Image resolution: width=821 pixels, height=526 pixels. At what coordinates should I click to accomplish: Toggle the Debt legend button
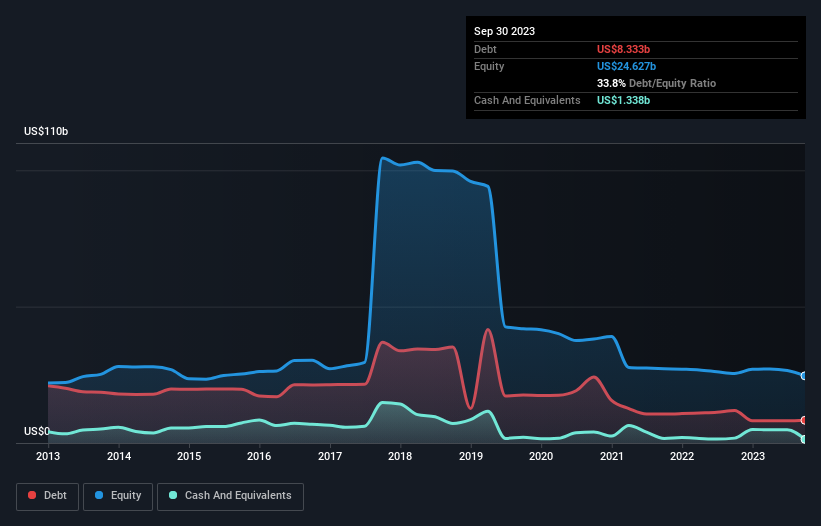click(x=47, y=496)
